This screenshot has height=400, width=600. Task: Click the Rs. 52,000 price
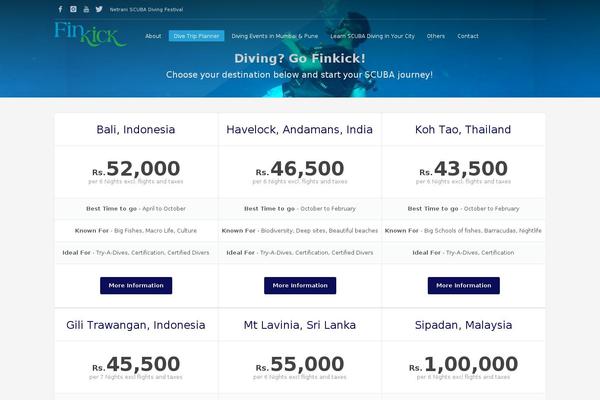point(136,168)
